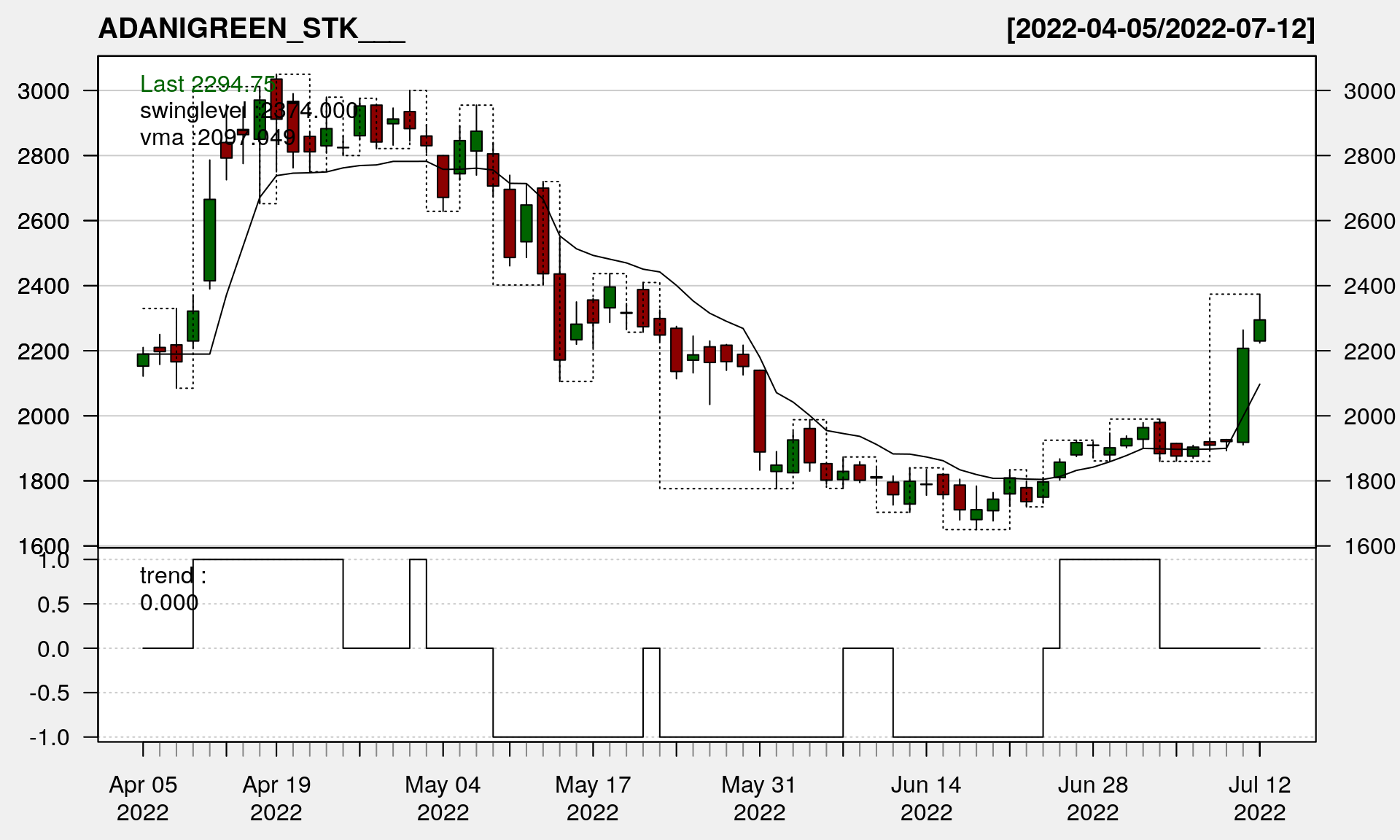Click the -1.0 trend axis label
This screenshot has width=1400, height=840.
tap(50, 738)
